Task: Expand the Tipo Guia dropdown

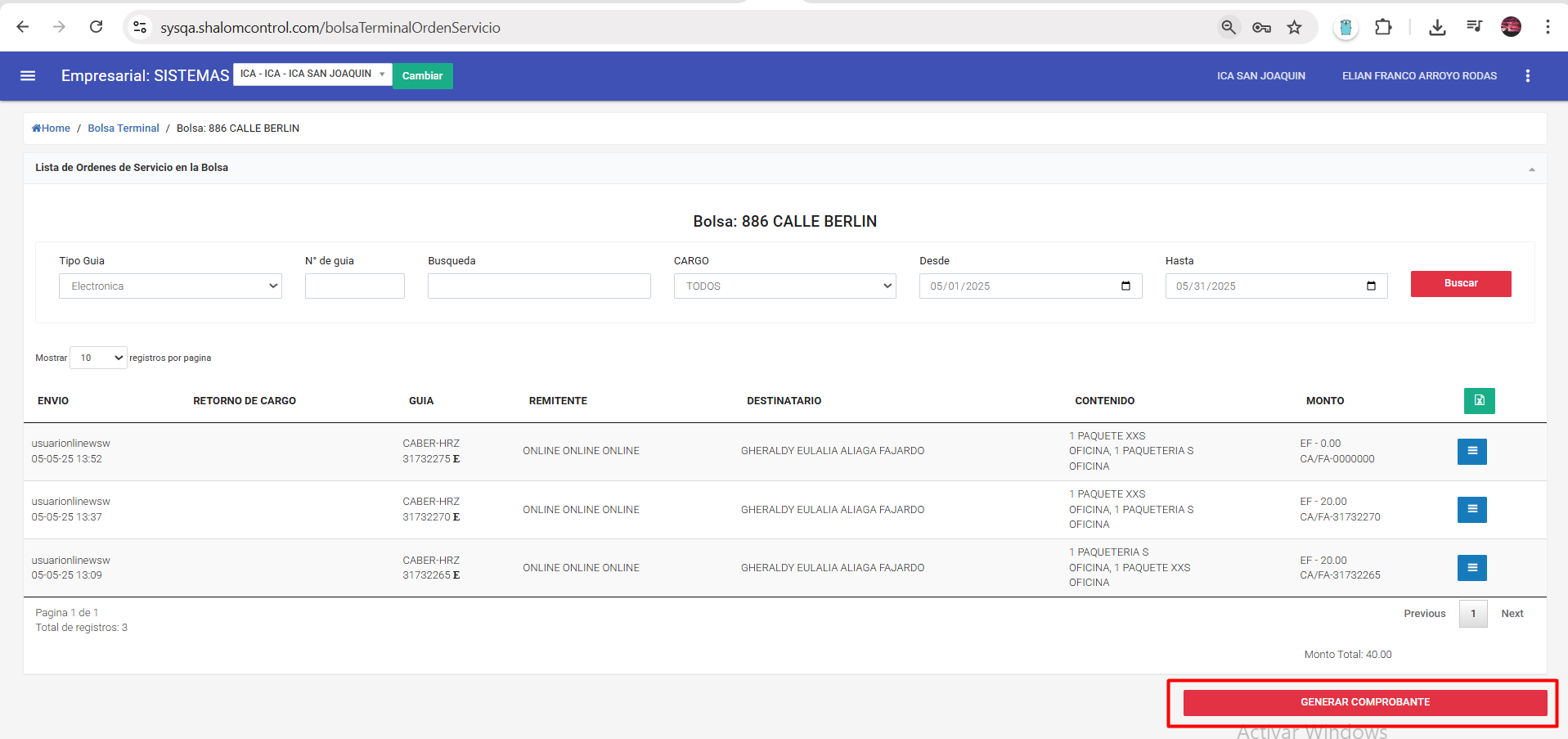Action: tap(170, 286)
